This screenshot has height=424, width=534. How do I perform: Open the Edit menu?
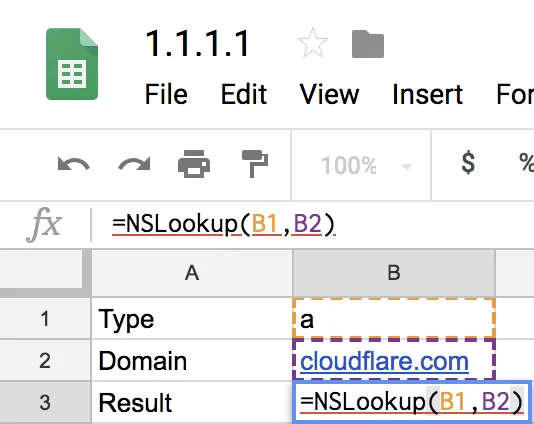tap(244, 94)
